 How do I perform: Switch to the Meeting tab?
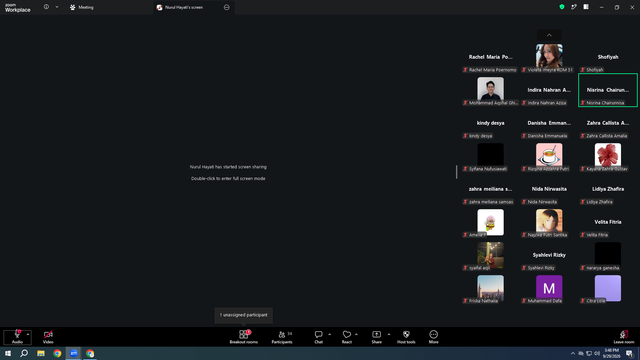click(x=82, y=7)
